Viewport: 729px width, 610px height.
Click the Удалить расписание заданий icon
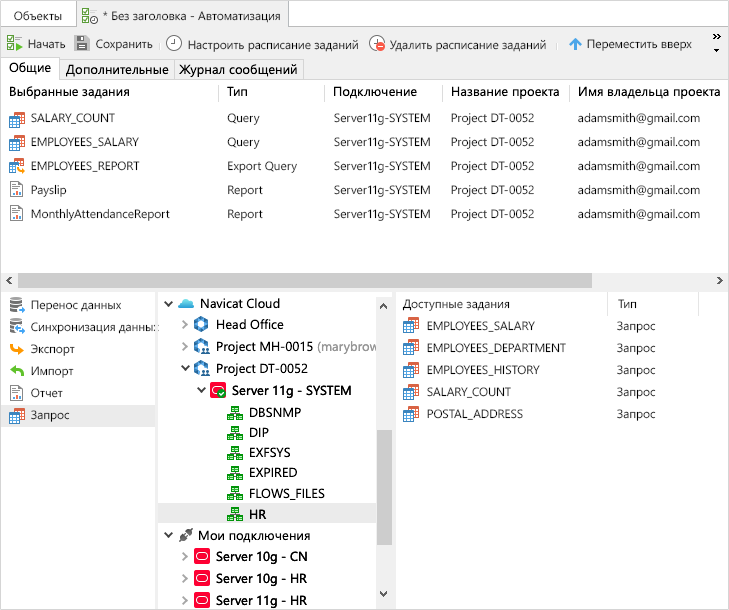[377, 44]
